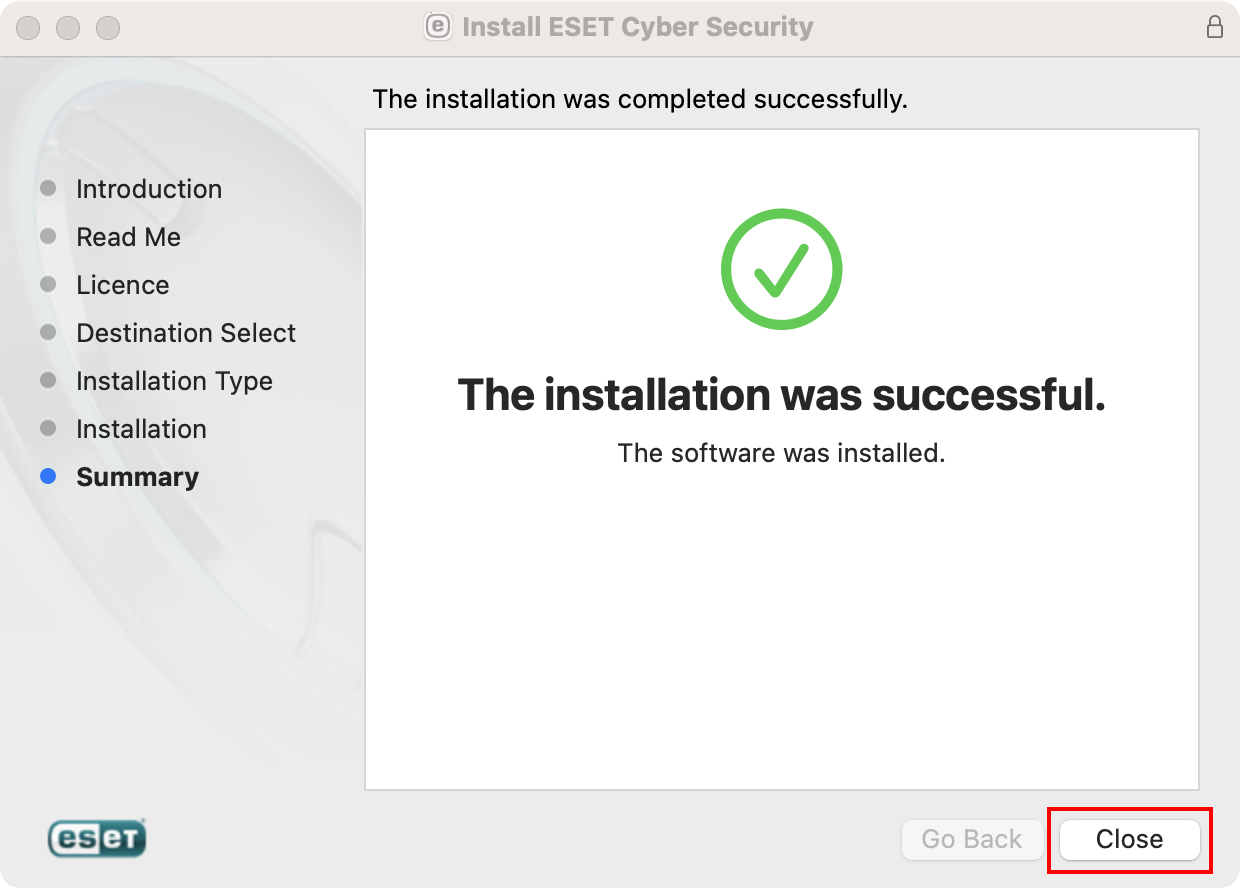Click the lock icon in title bar
The height and width of the screenshot is (888, 1240).
point(1215,27)
